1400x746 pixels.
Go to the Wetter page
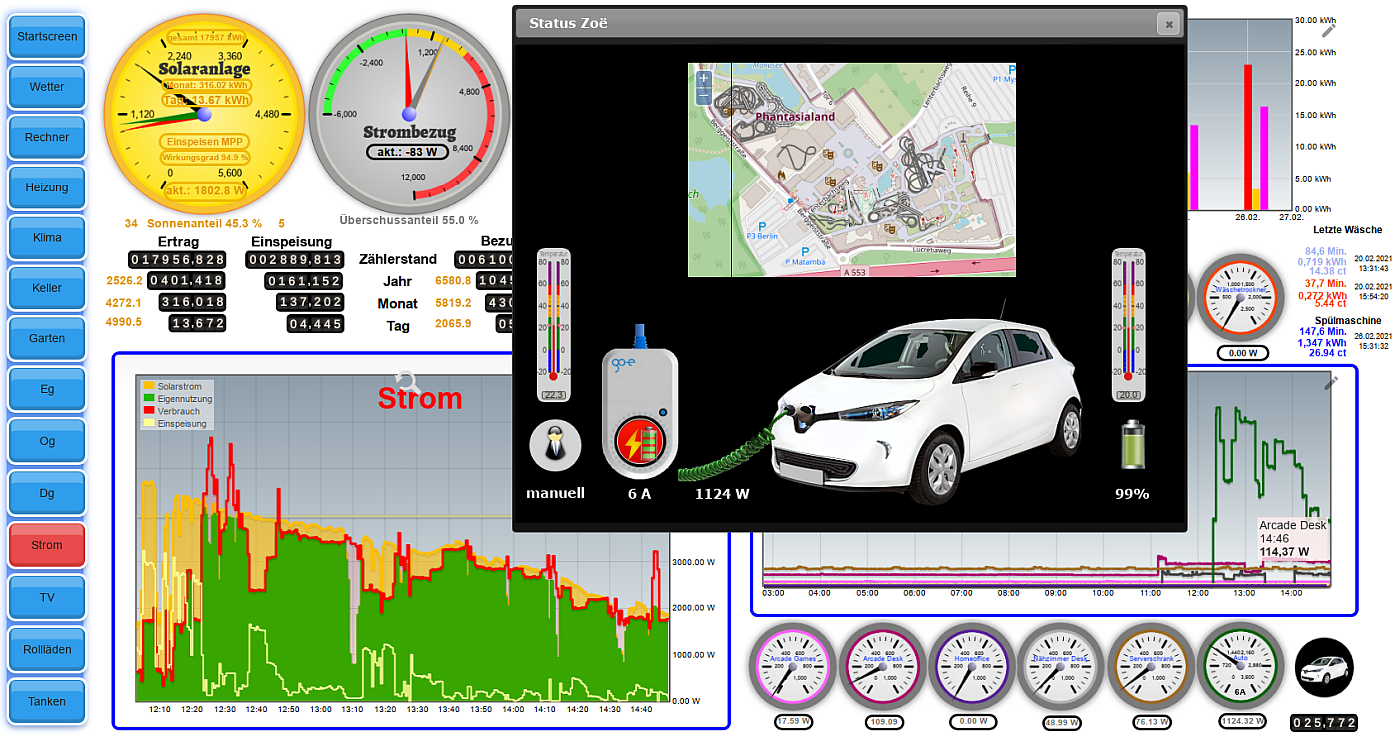coord(47,87)
